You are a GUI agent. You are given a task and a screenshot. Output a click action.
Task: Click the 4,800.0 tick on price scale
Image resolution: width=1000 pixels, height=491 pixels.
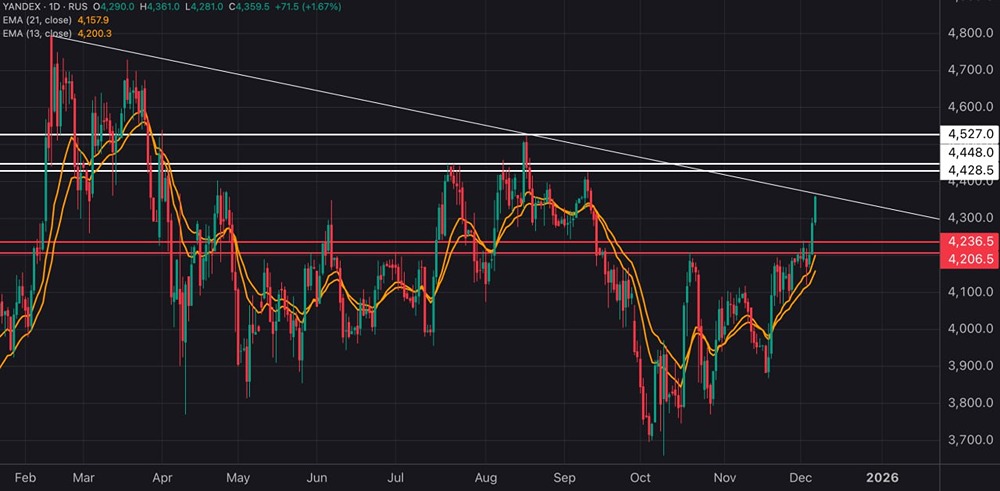click(968, 33)
